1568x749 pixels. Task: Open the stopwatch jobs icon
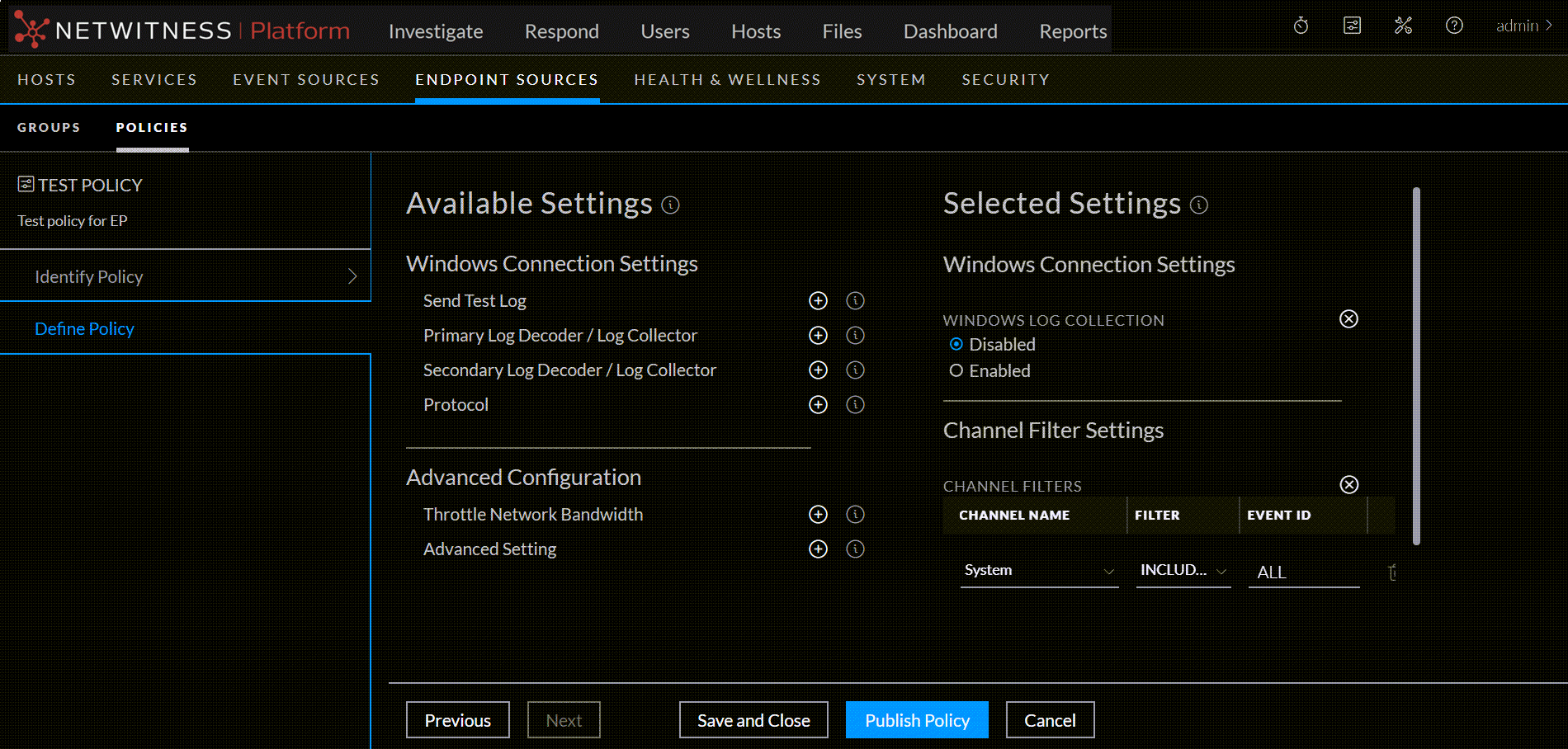(1301, 26)
